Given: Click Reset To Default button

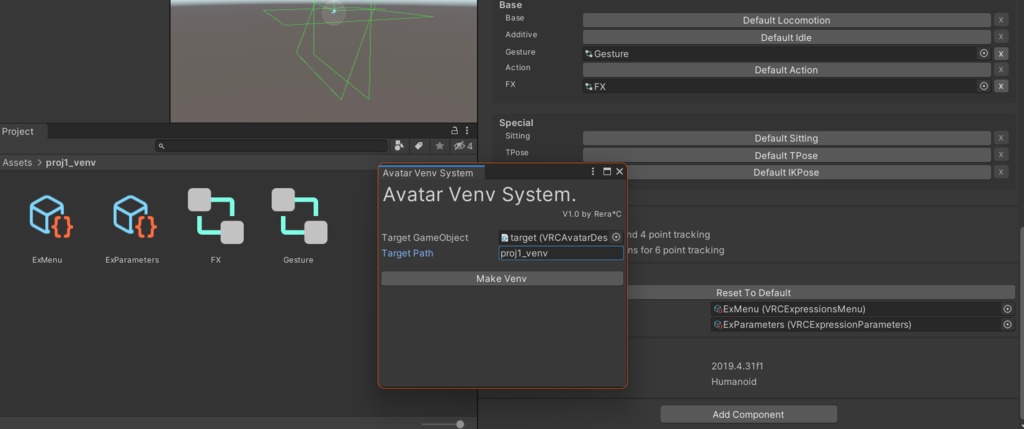Looking at the screenshot, I should 754,293.
